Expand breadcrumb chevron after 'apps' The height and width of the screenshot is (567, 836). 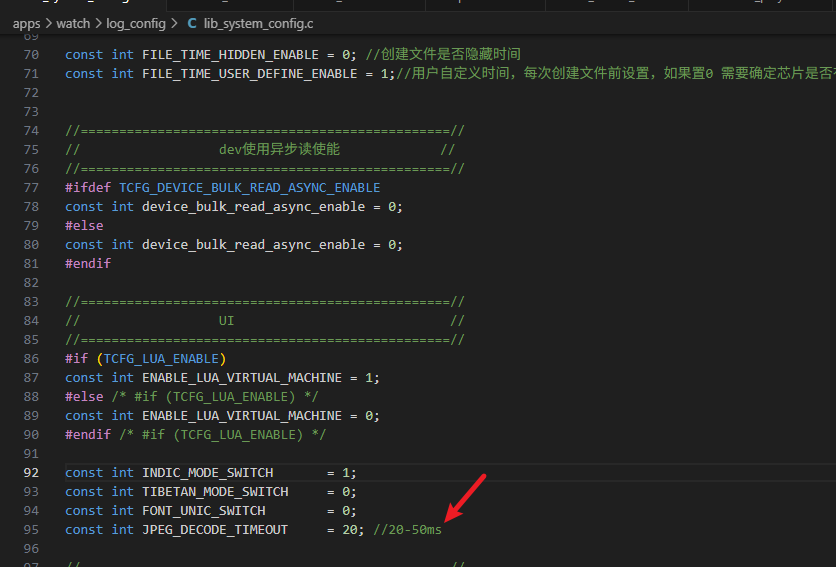[x=49, y=24]
